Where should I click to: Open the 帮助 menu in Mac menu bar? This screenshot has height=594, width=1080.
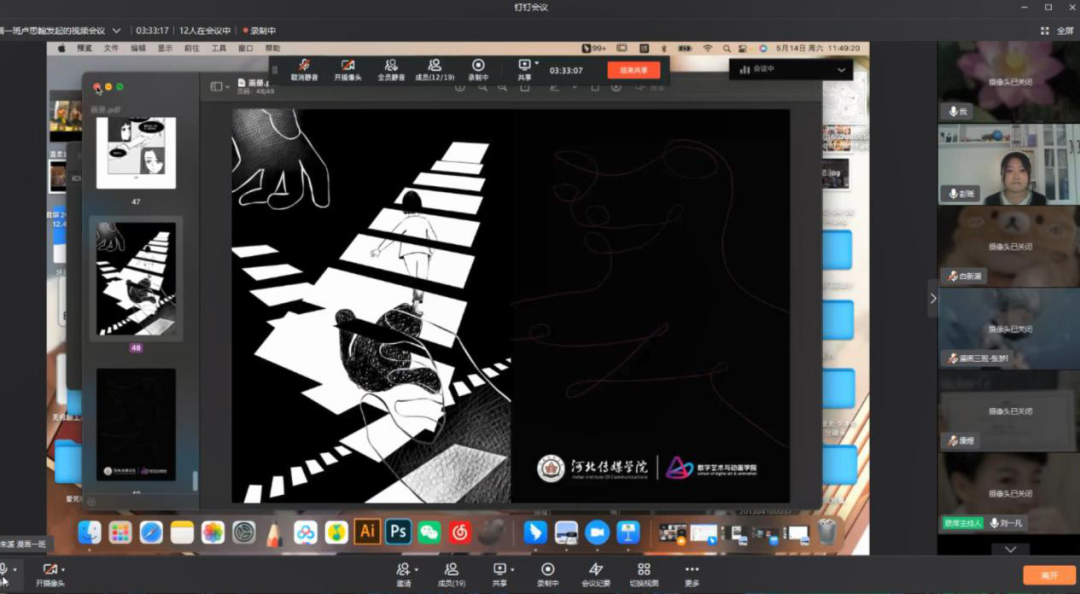click(273, 48)
